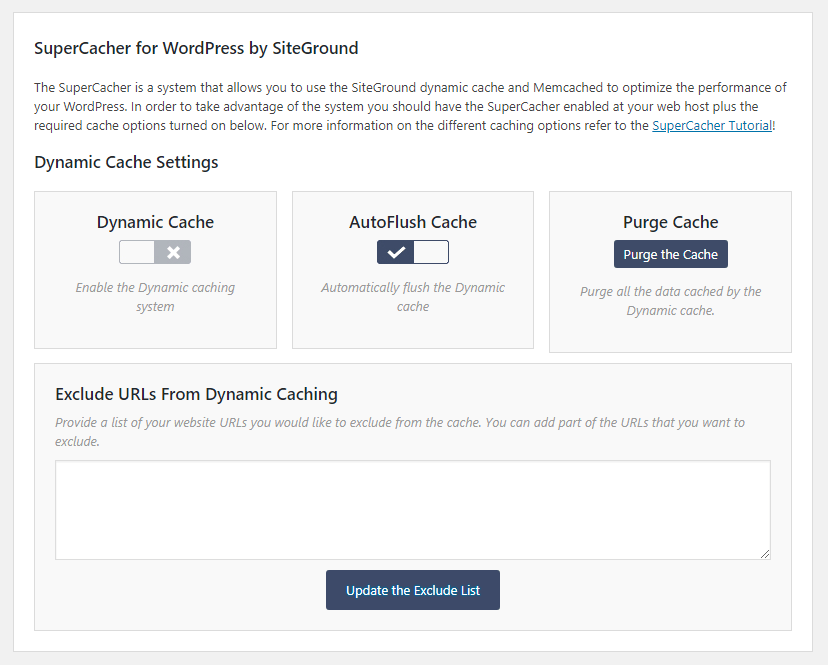Click the Exclude URLs From Dynamic Caching heading
828x665 pixels.
196,394
